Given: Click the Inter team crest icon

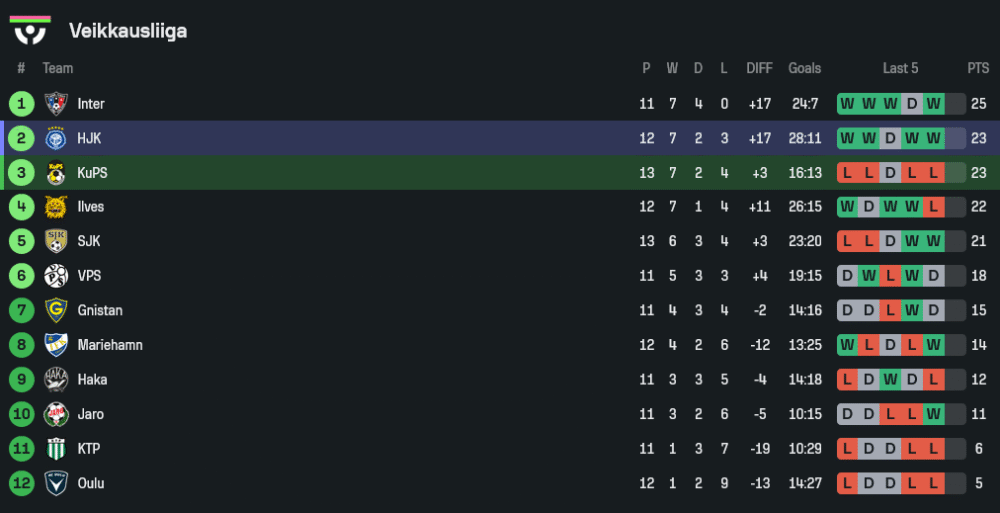Looking at the screenshot, I should pyautogui.click(x=55, y=104).
